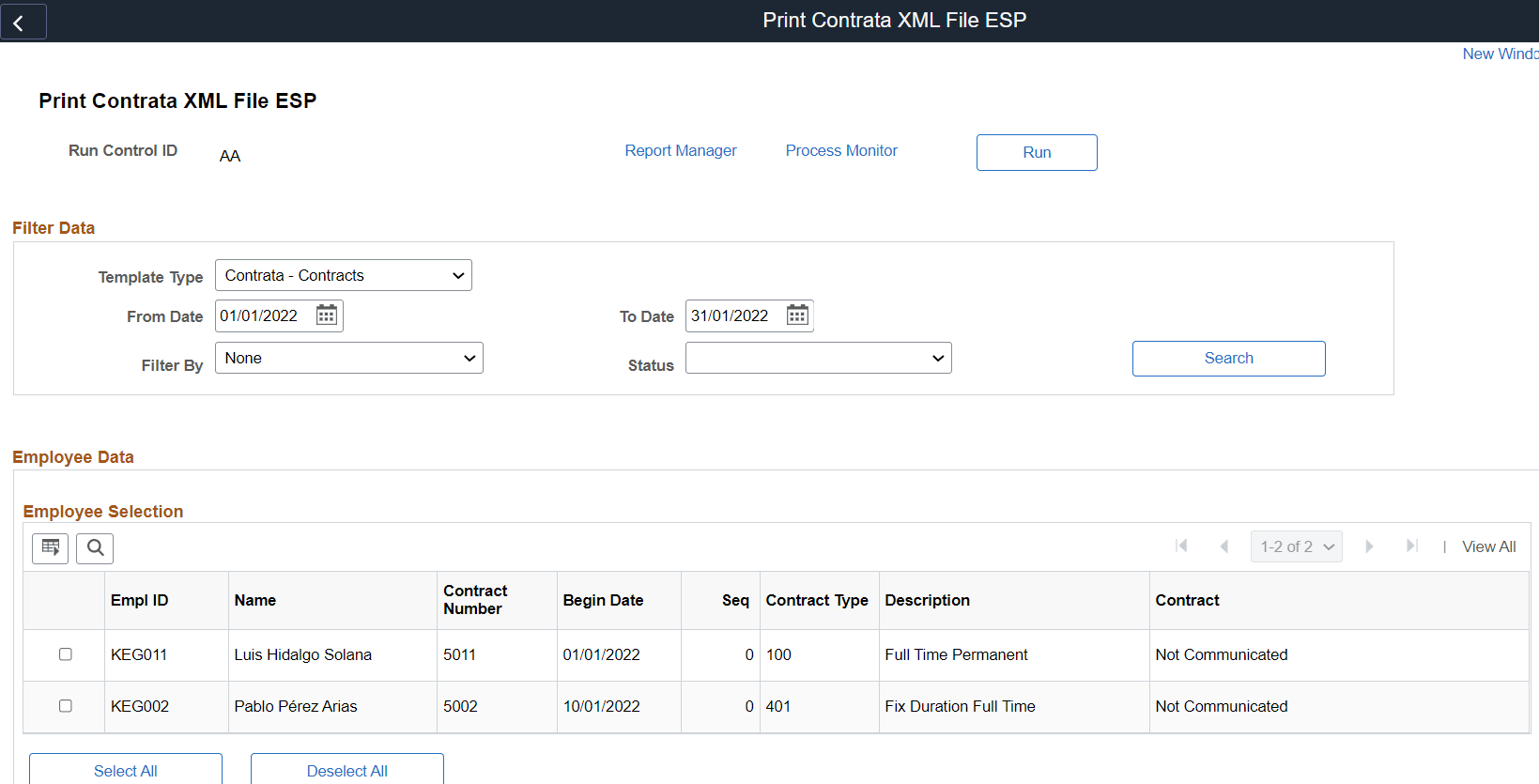Open the Template Type dropdown
This screenshot has width=1539, height=784.
click(x=344, y=275)
